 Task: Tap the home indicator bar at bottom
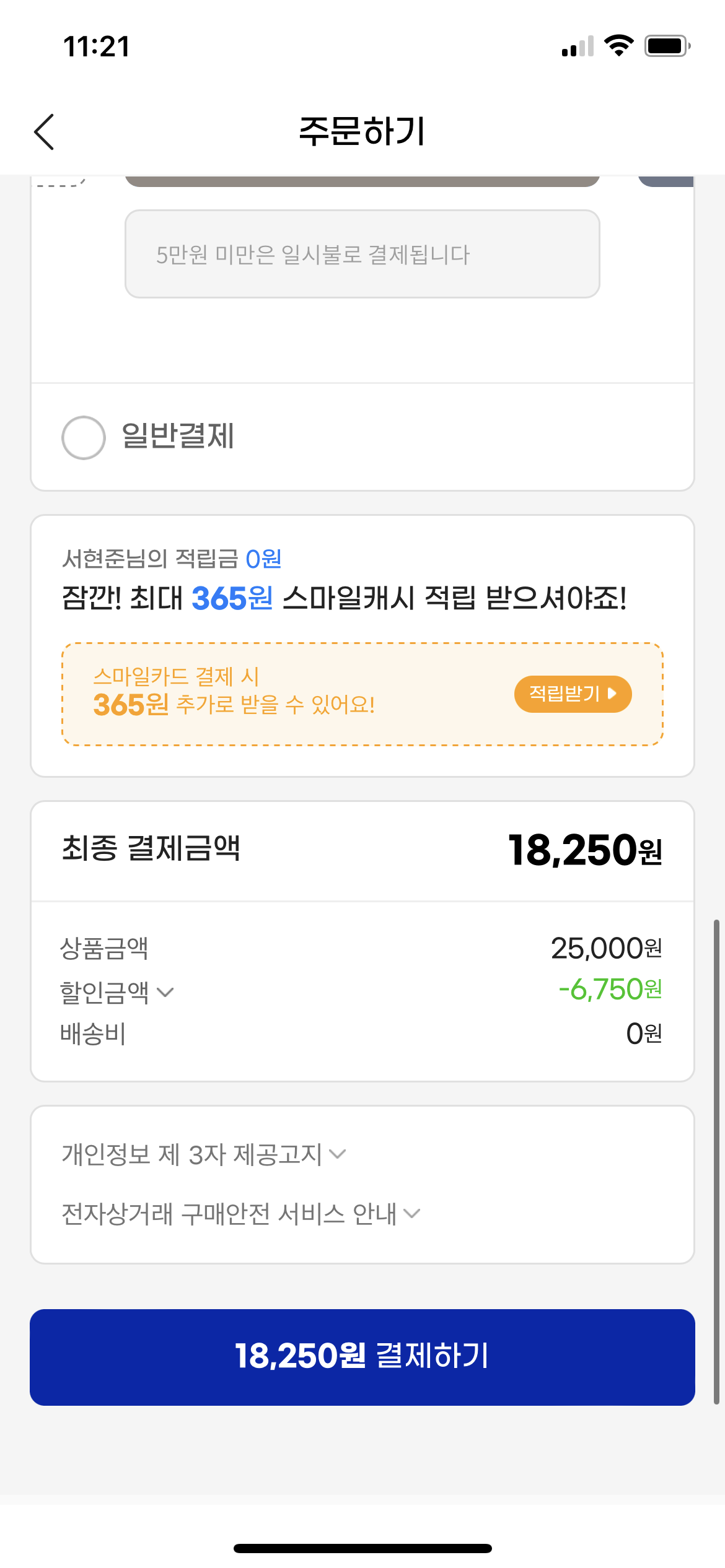pos(362,1548)
